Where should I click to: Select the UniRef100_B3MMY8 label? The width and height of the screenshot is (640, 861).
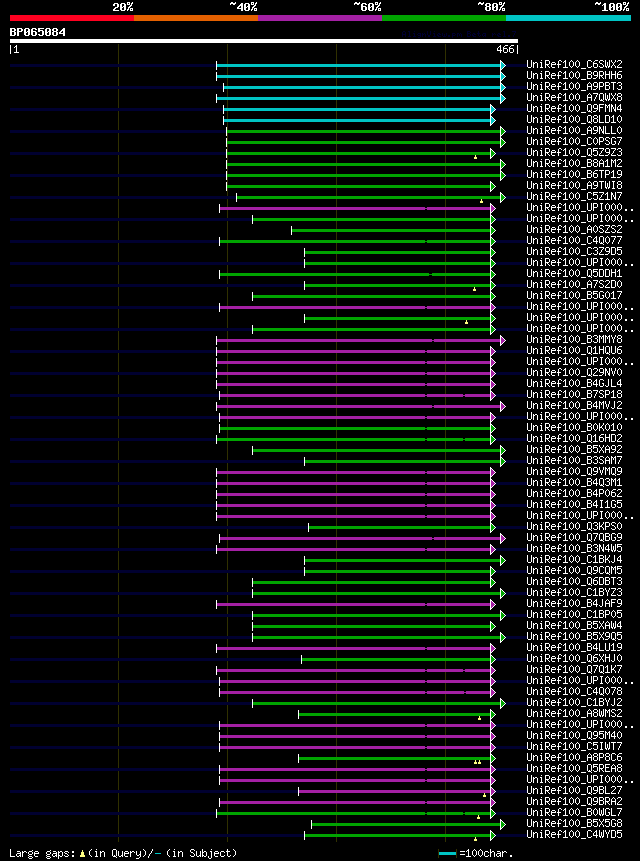(574, 339)
